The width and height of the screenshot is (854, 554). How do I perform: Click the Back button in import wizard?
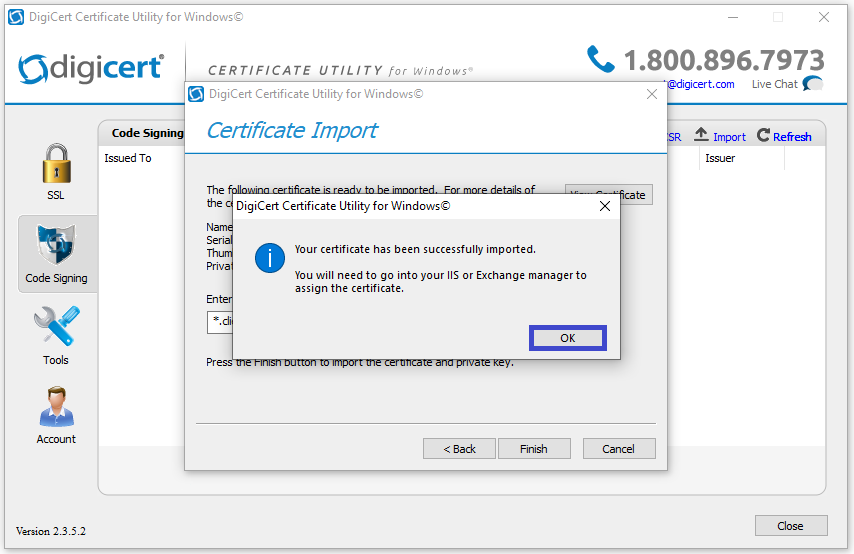pyautogui.click(x=459, y=449)
